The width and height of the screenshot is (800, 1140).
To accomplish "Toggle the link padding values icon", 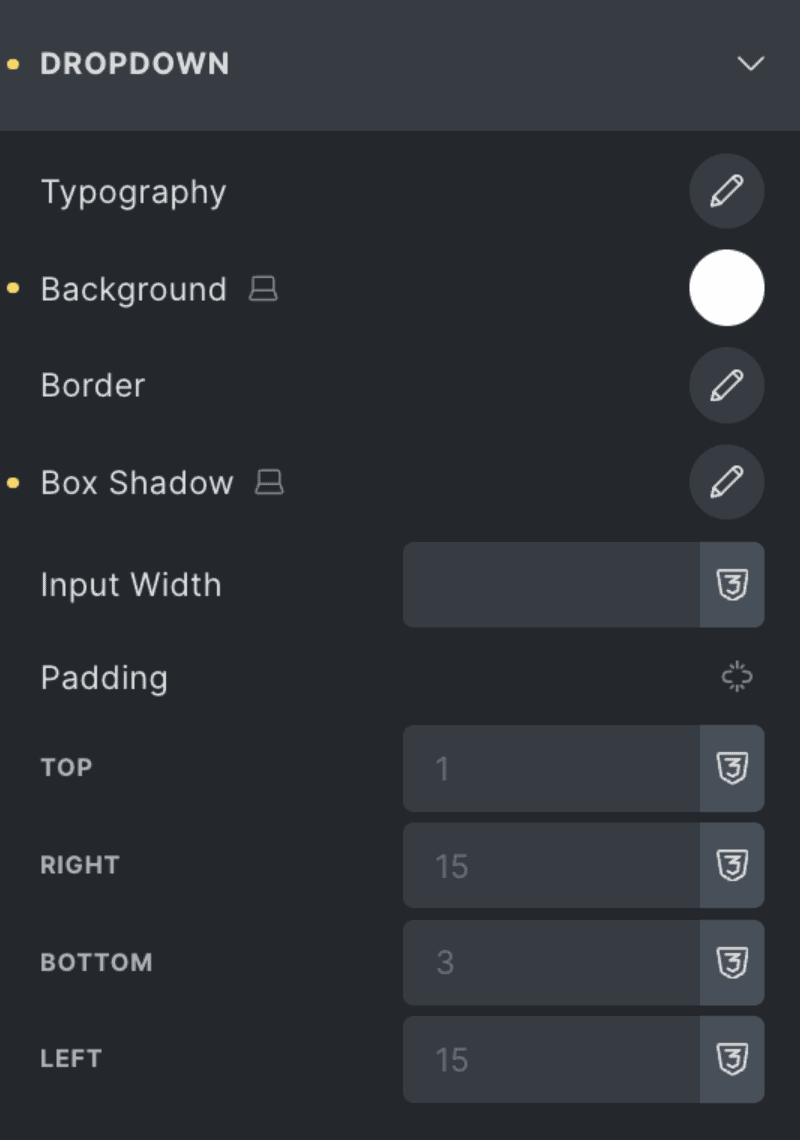I will point(735,677).
